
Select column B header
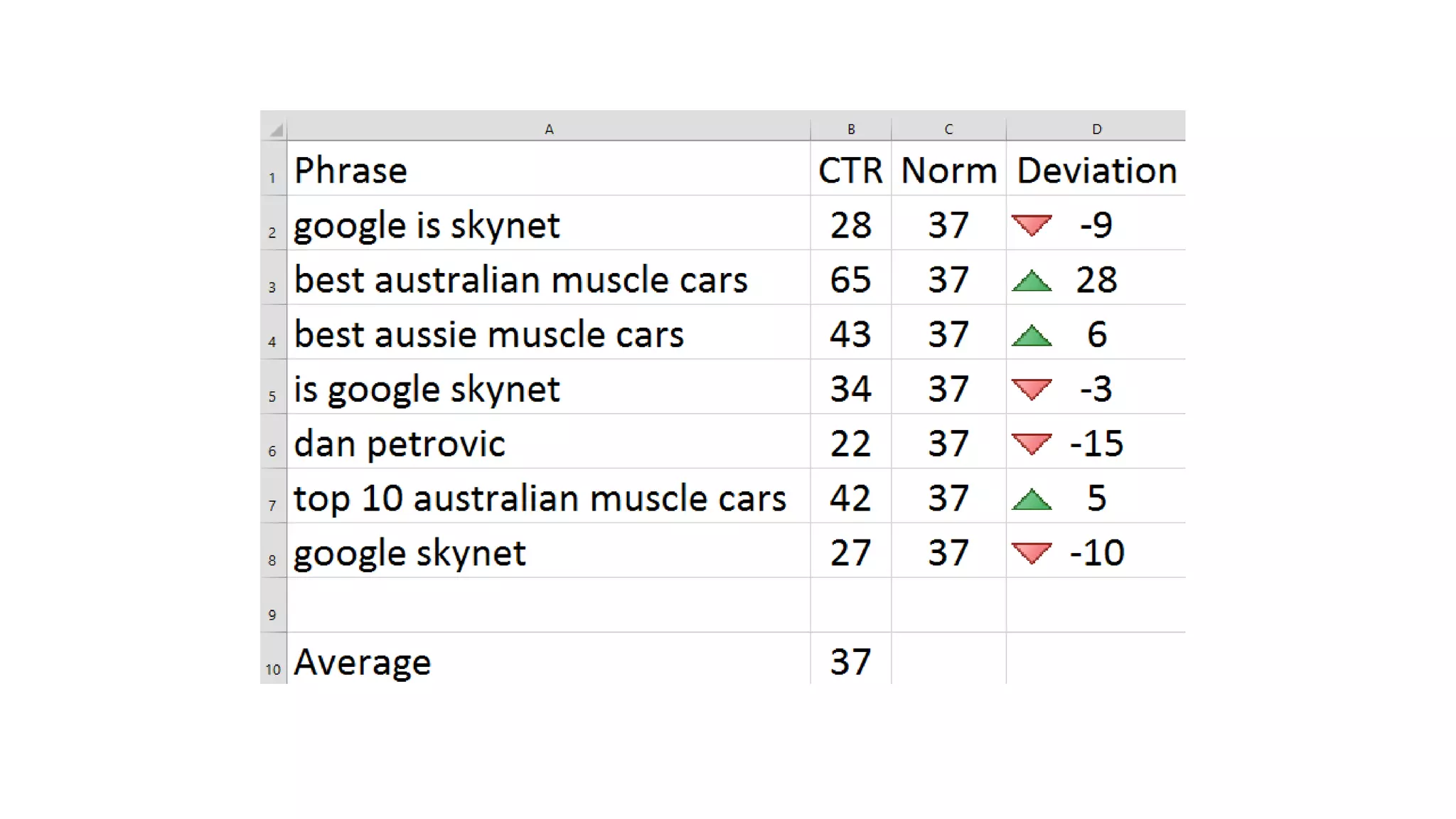click(850, 129)
